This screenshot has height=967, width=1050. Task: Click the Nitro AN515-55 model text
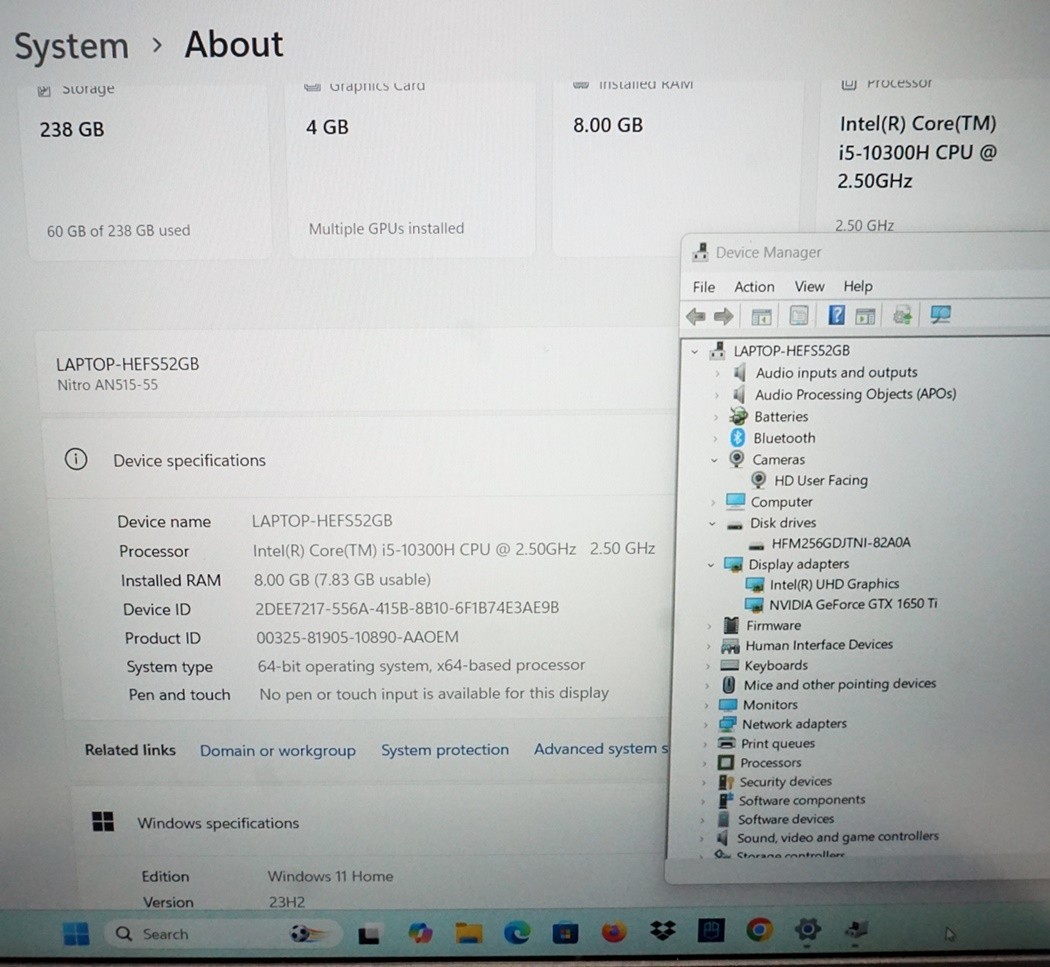(107, 385)
